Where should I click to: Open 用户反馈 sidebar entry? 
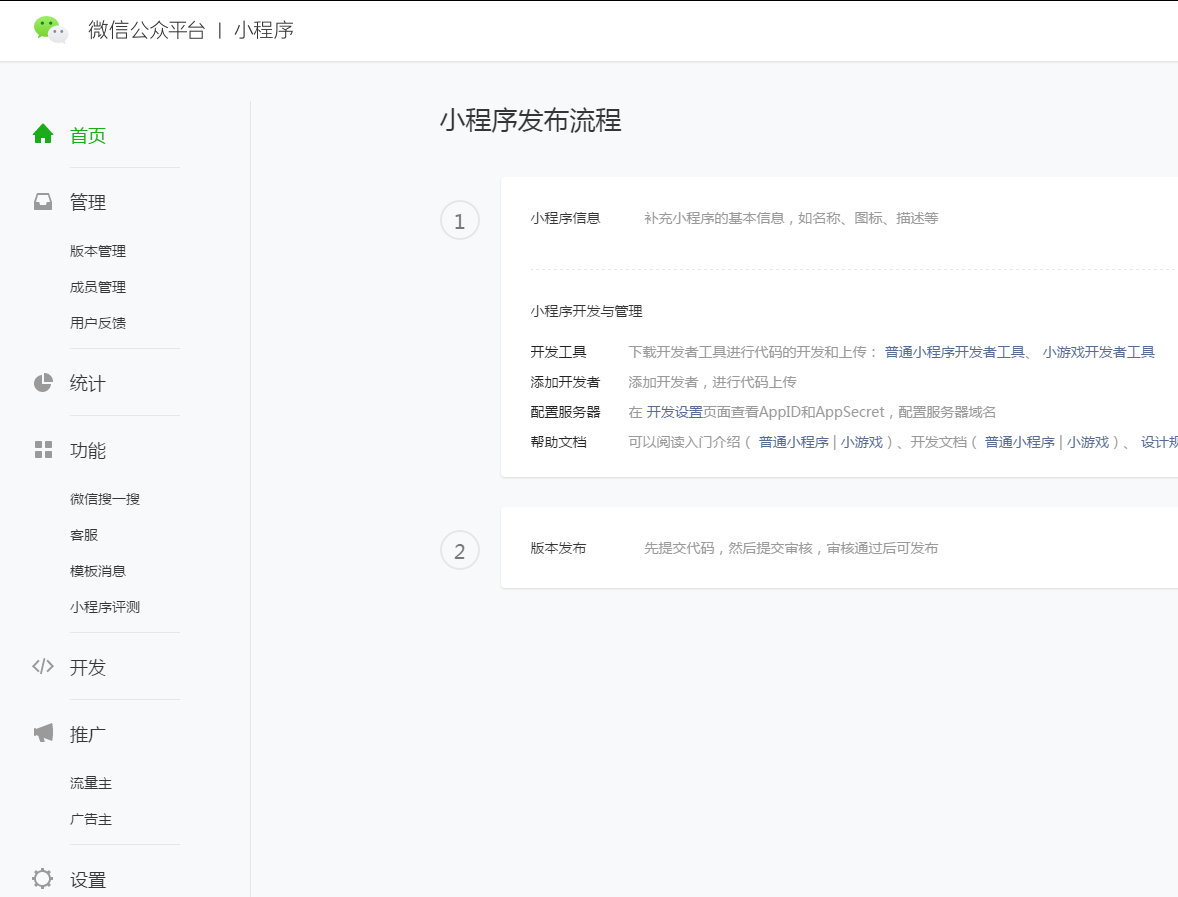[x=98, y=323]
